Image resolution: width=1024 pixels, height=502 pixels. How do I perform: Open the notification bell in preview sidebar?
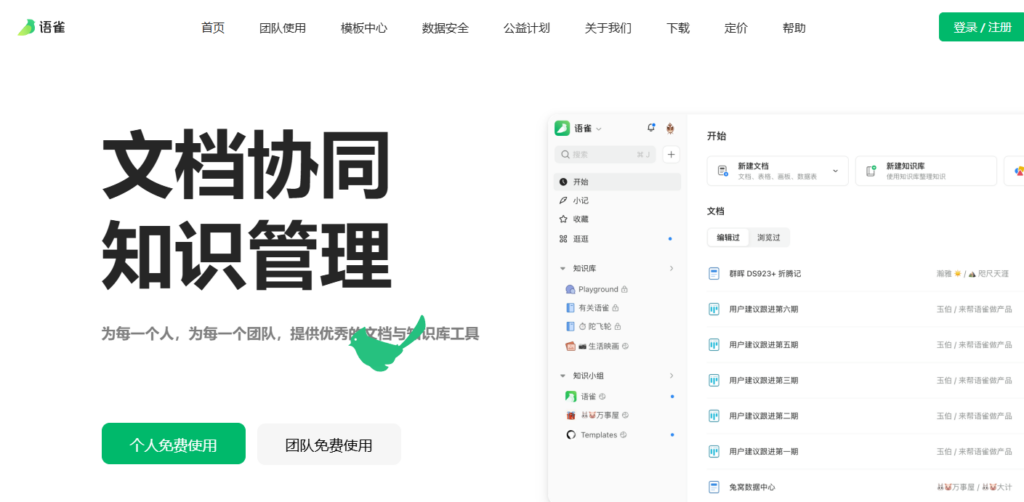pyautogui.click(x=650, y=128)
